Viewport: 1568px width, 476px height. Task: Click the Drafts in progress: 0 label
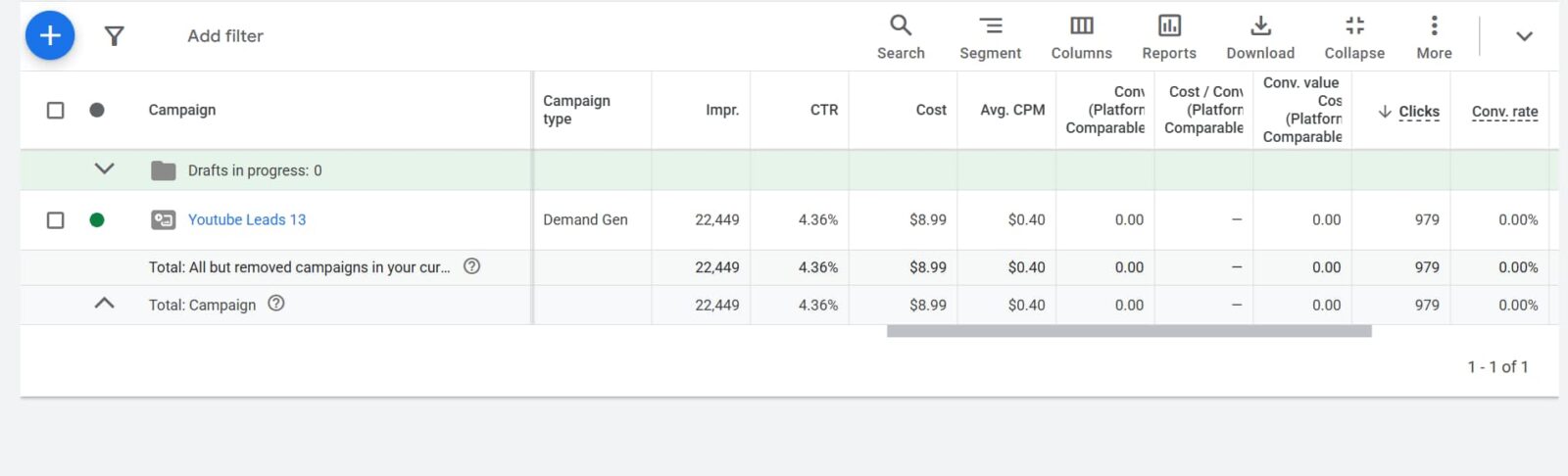[x=255, y=170]
